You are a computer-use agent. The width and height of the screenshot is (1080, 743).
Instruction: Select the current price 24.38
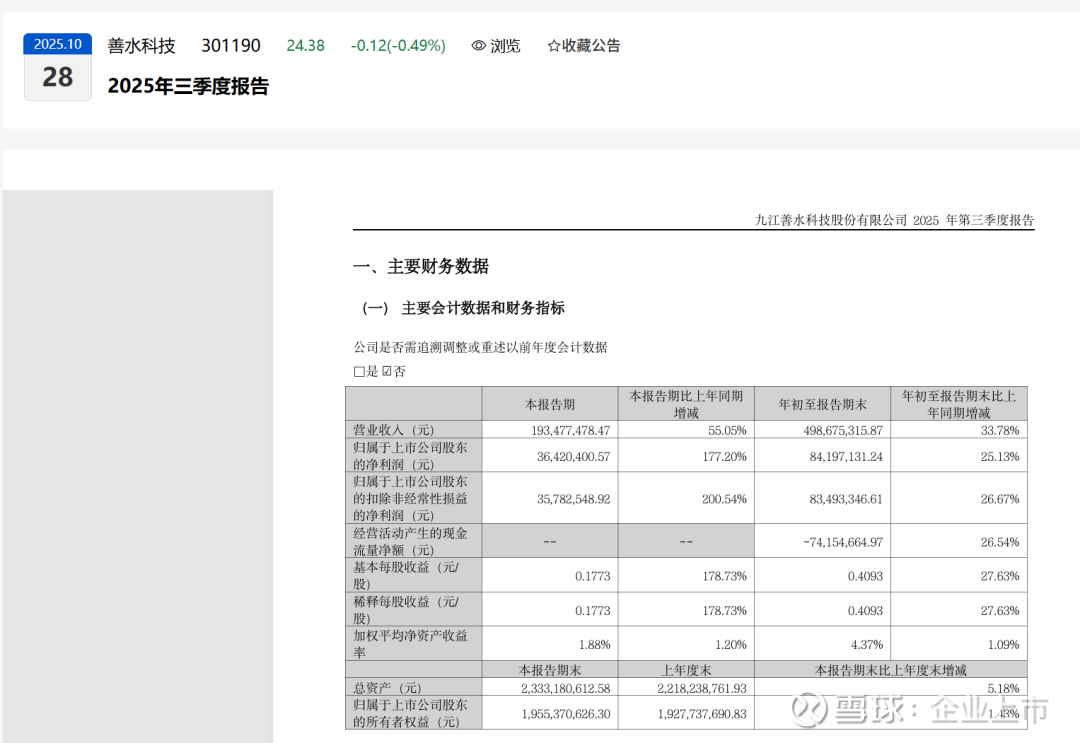[305, 46]
